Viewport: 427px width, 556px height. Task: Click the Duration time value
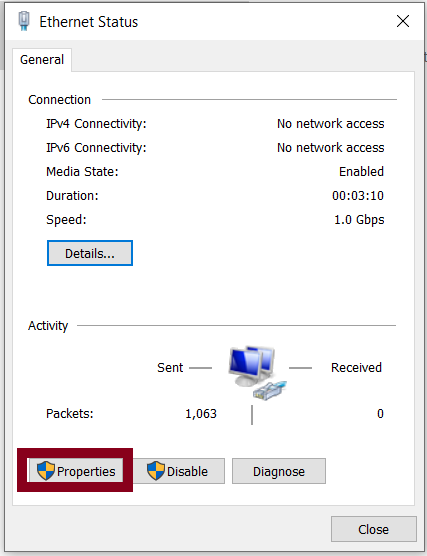(358, 196)
